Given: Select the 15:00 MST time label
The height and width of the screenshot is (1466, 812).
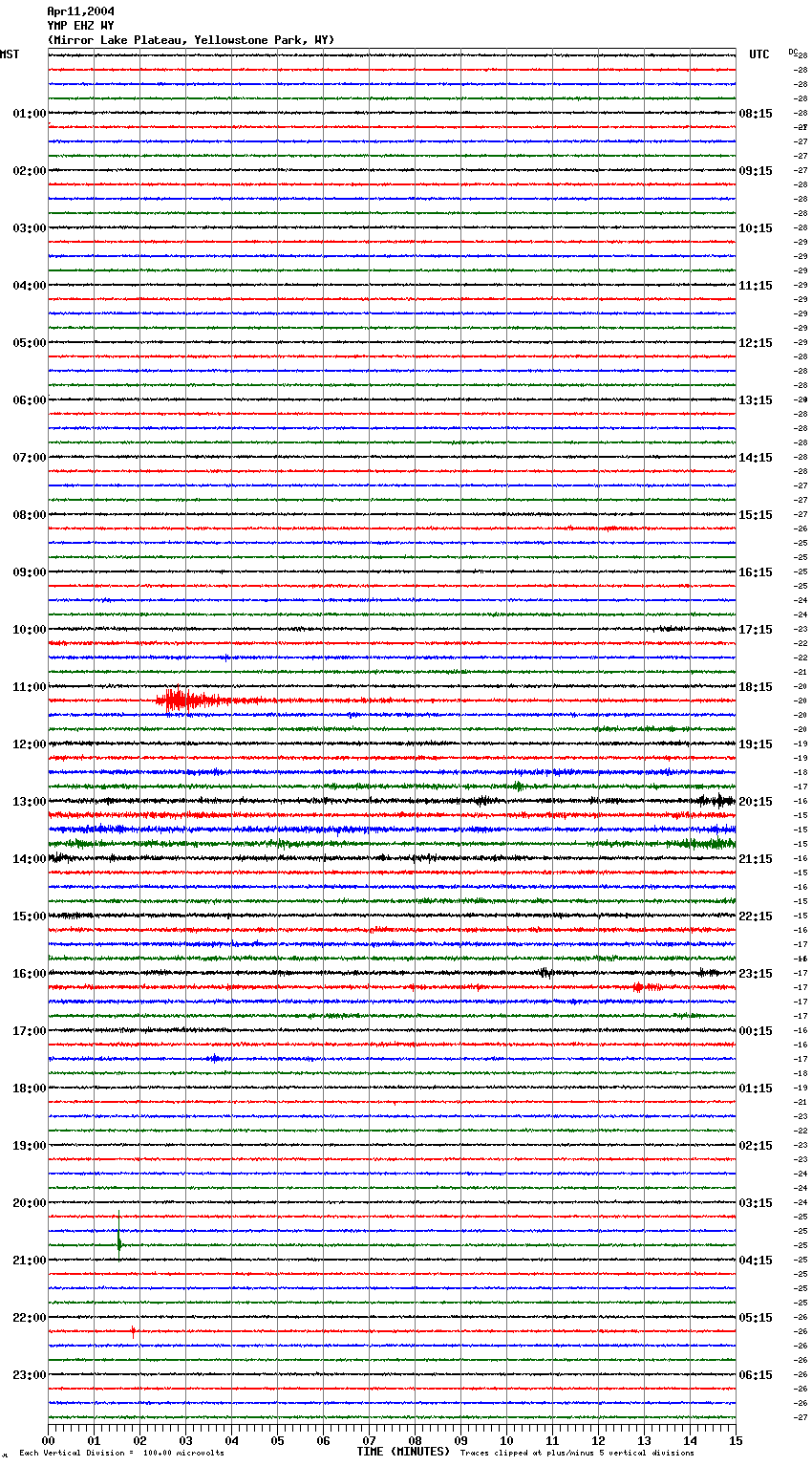Looking at the screenshot, I should (30, 916).
